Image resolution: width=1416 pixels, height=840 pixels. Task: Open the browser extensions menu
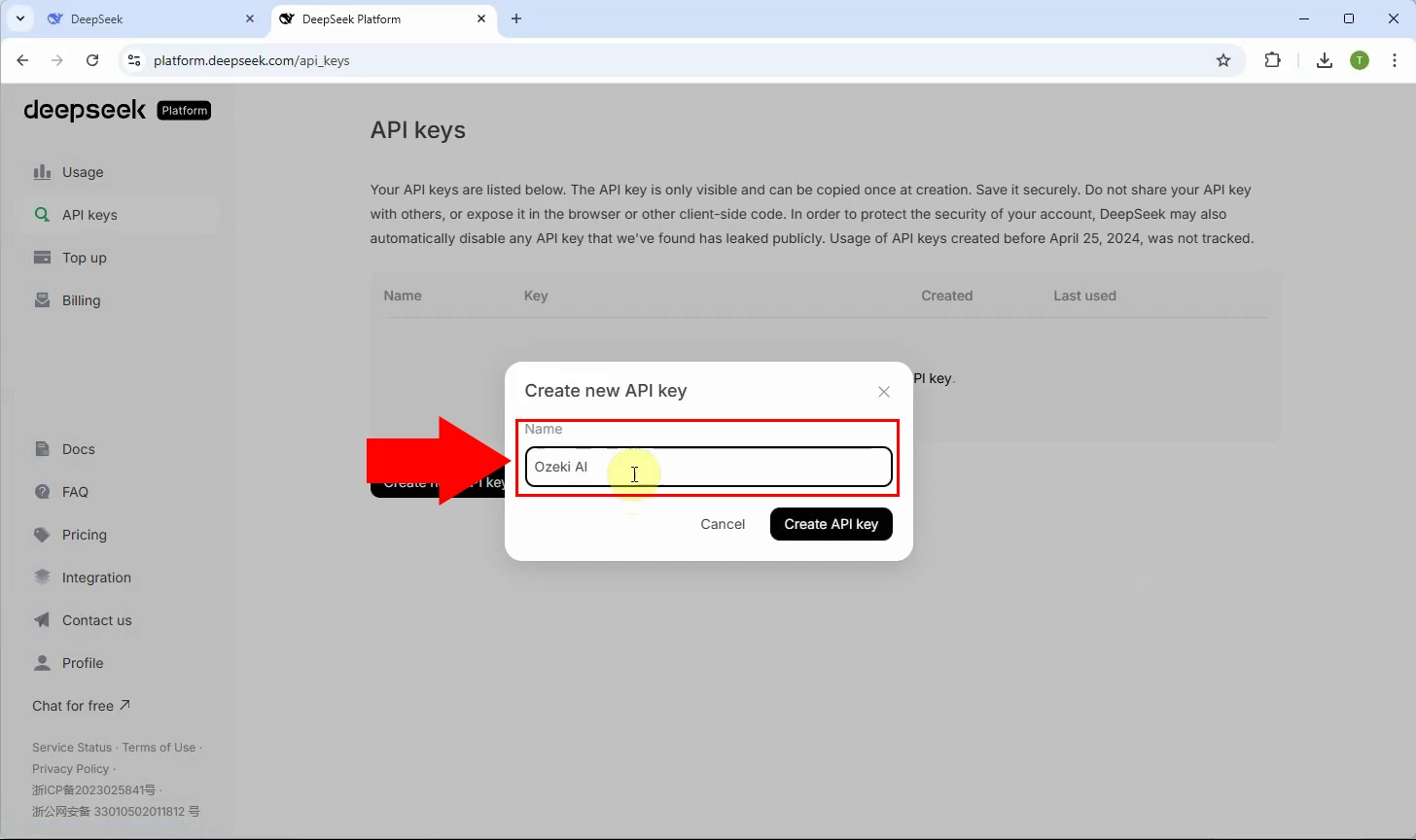(x=1273, y=60)
